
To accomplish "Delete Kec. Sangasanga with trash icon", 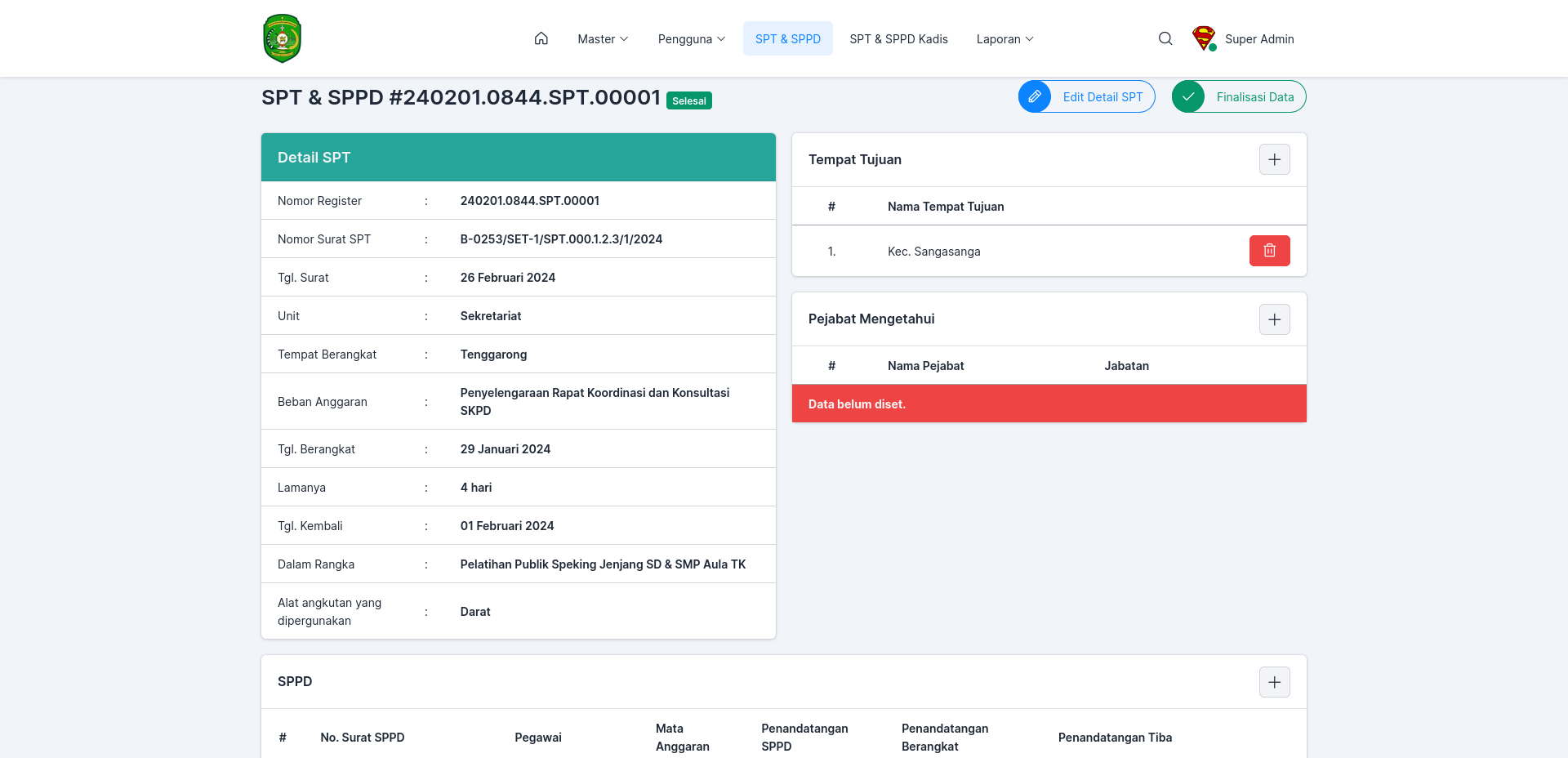I will pos(1270,251).
